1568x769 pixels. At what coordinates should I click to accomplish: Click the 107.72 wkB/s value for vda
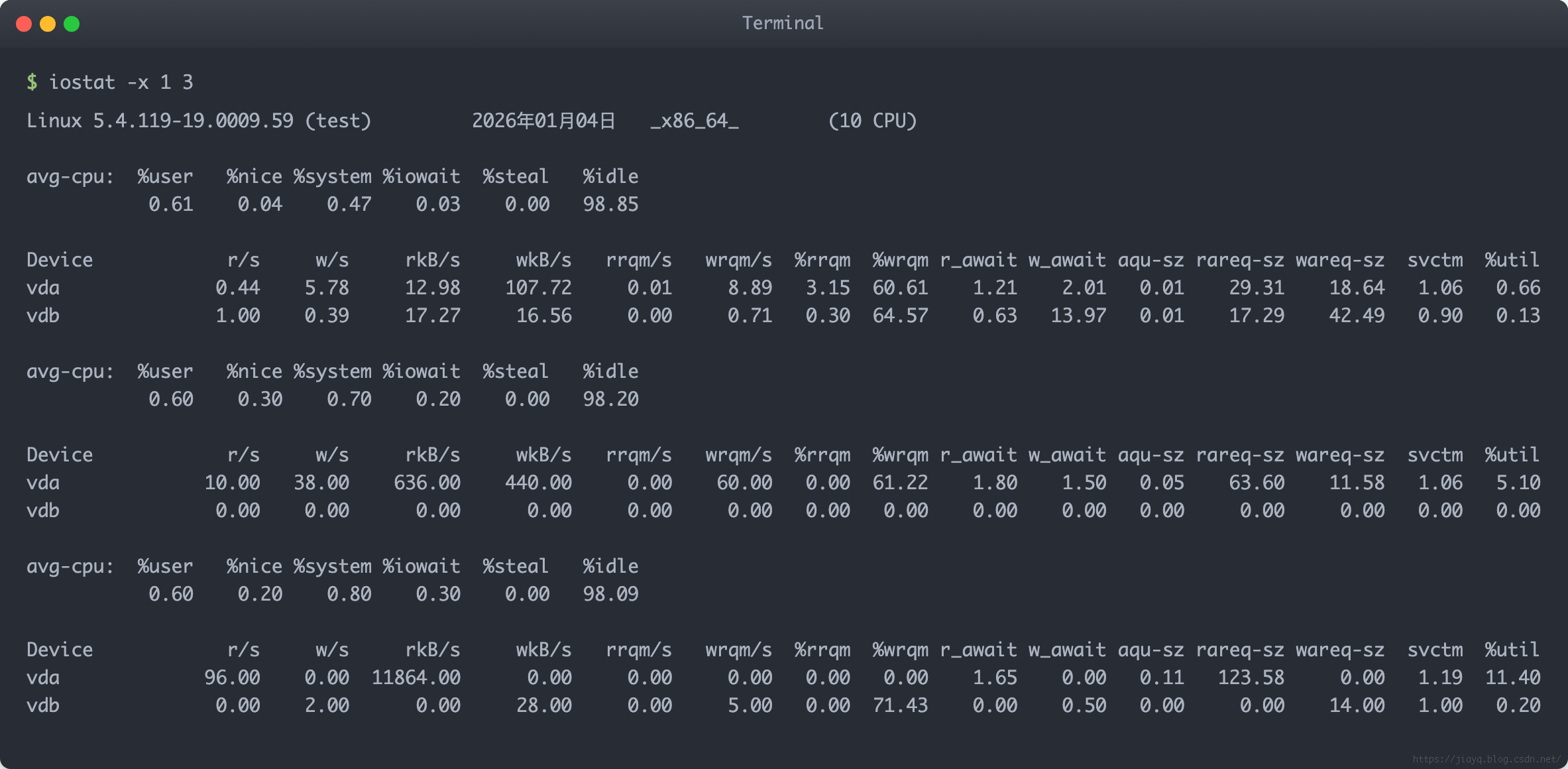[x=538, y=288]
